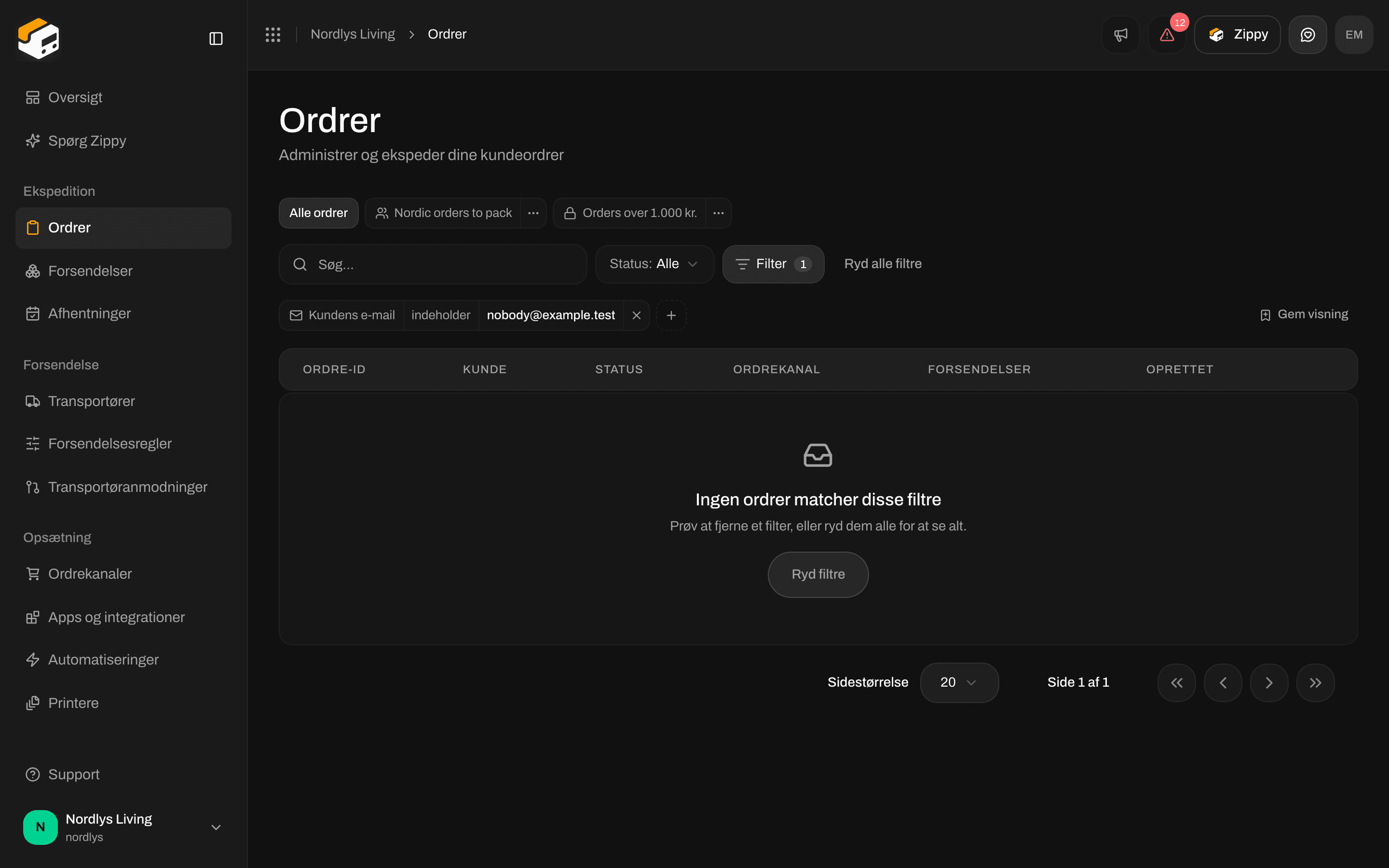Remove the Kundens e-mail filter
Image resolution: width=1389 pixels, height=868 pixels.
coord(637,315)
